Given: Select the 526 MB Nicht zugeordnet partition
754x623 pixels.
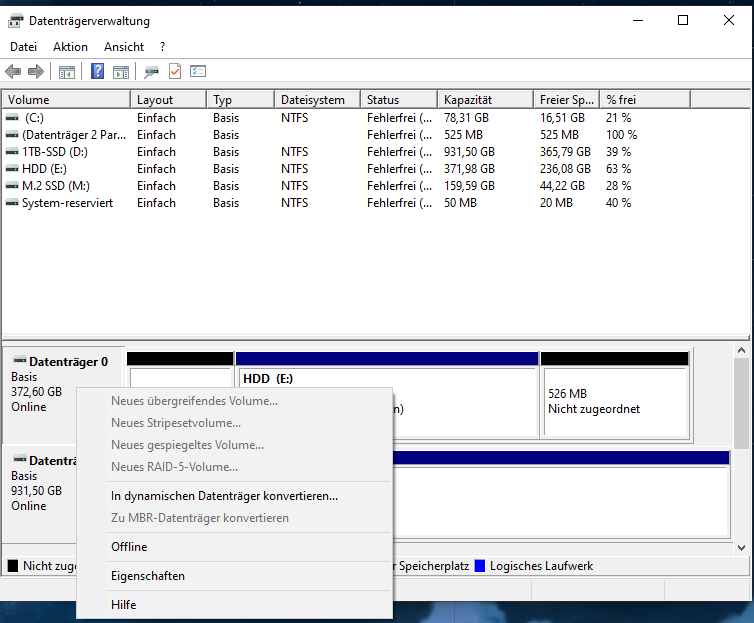Looking at the screenshot, I should [x=615, y=395].
